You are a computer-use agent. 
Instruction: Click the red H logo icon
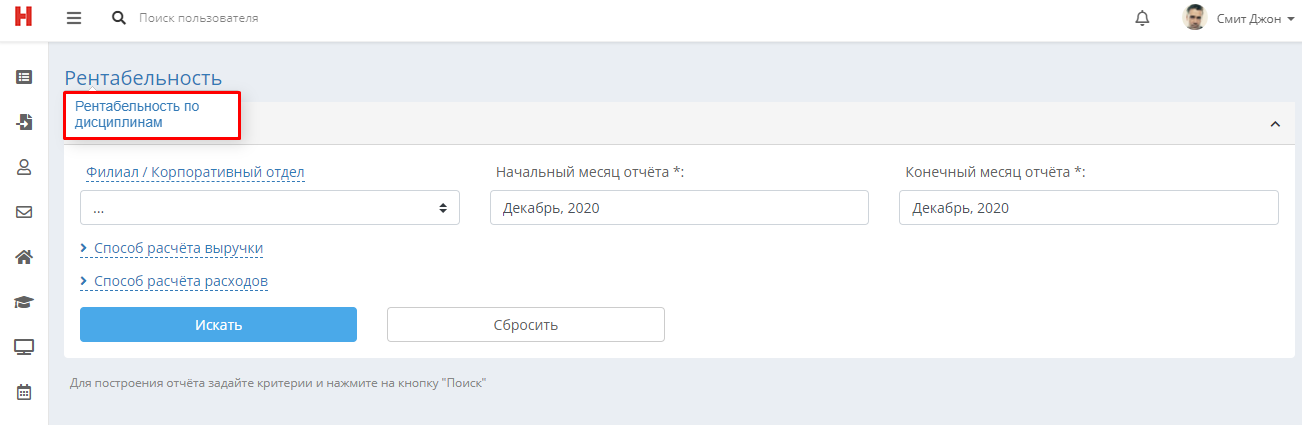coord(23,18)
